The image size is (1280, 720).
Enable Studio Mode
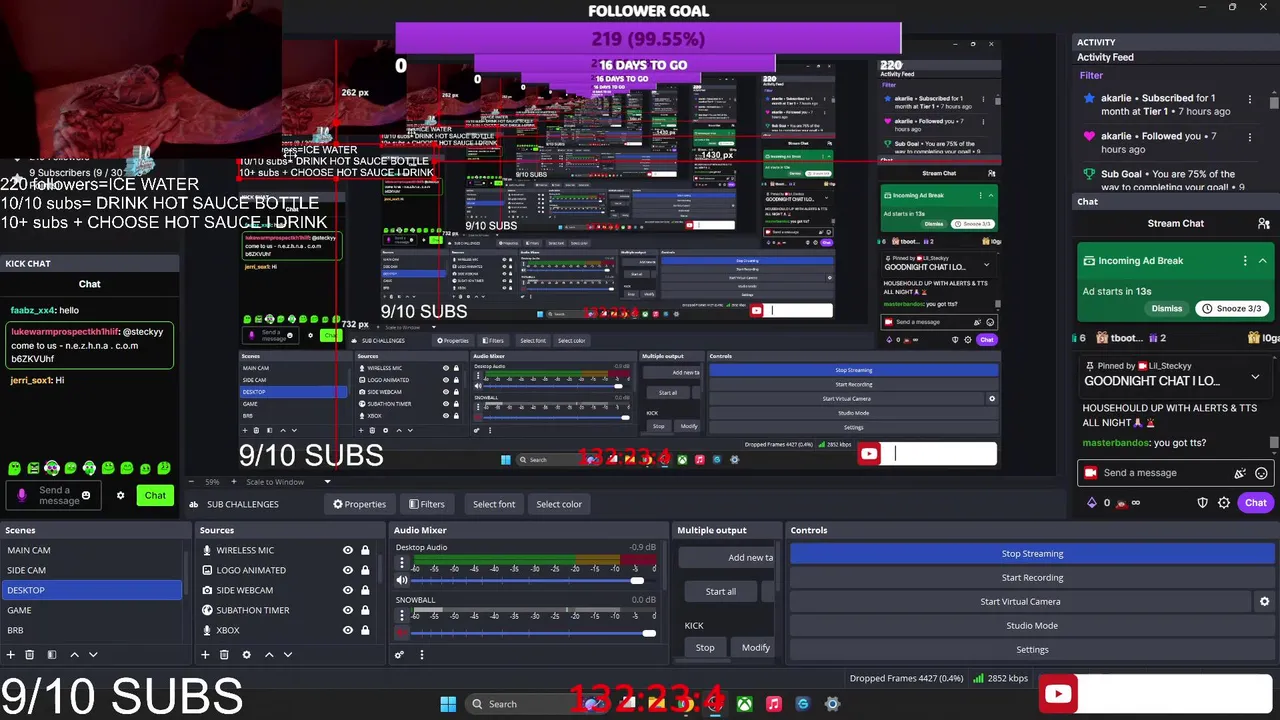1032,626
